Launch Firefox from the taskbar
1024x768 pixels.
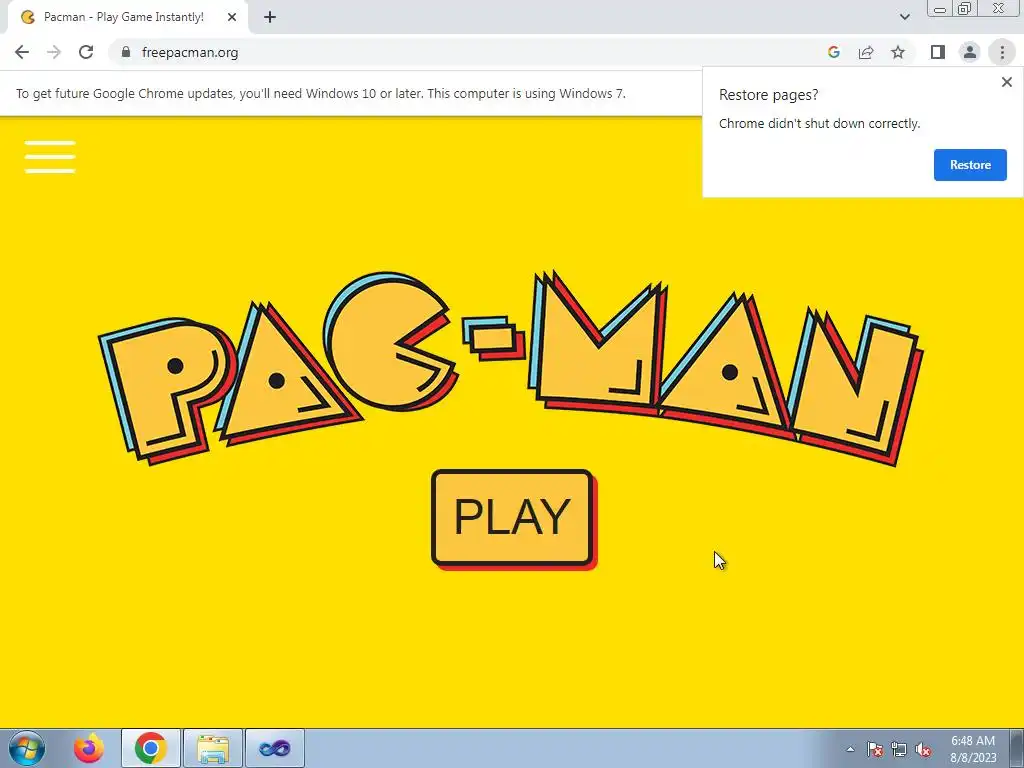point(89,748)
